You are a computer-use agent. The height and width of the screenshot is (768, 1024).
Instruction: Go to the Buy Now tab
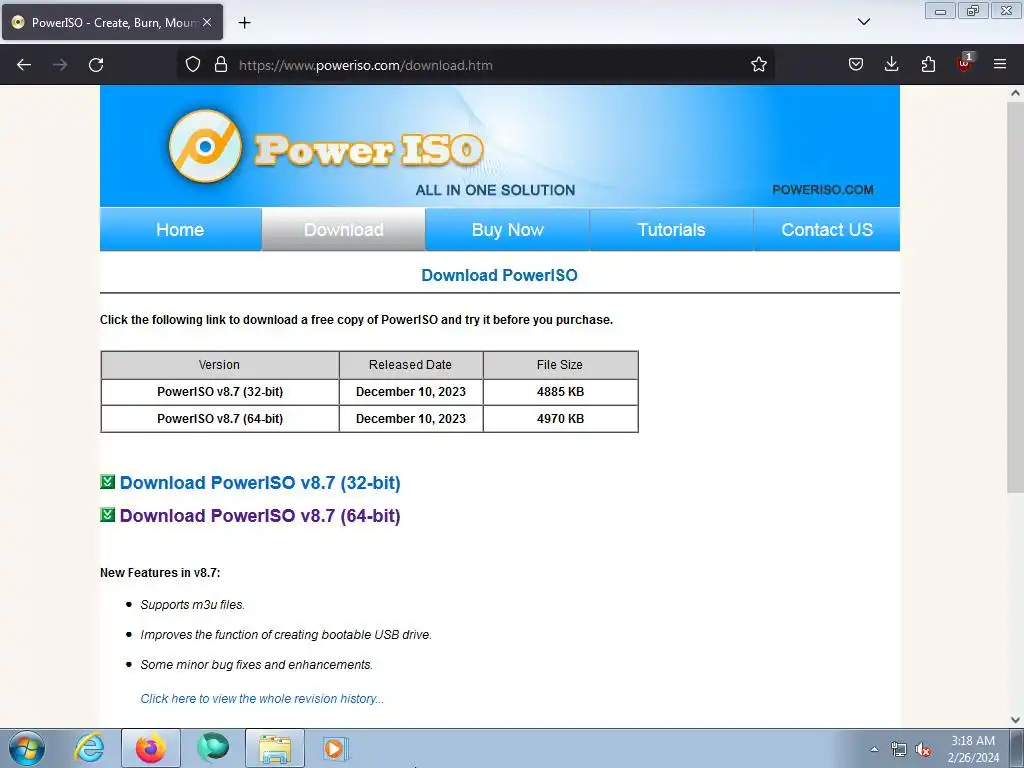tap(507, 229)
